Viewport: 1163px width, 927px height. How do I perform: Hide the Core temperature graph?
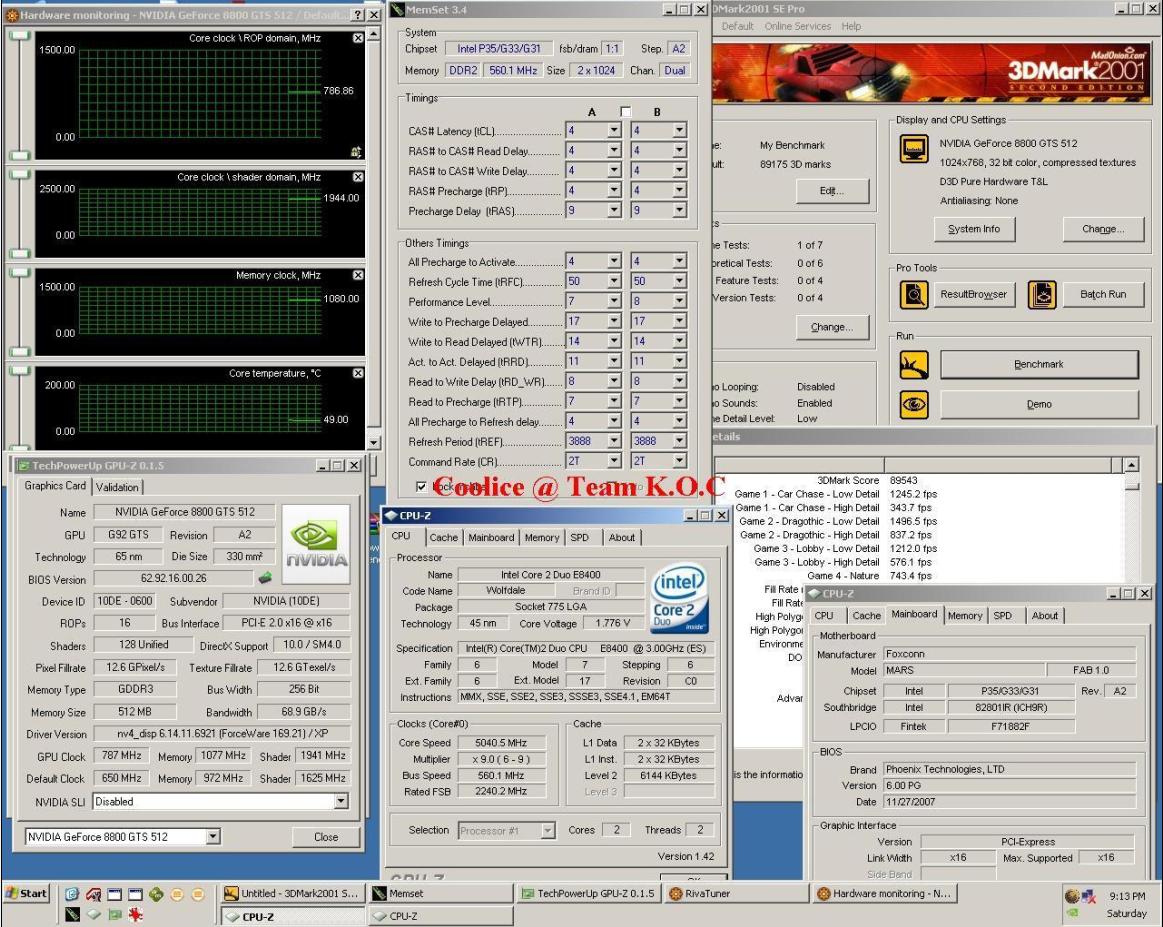[x=358, y=373]
